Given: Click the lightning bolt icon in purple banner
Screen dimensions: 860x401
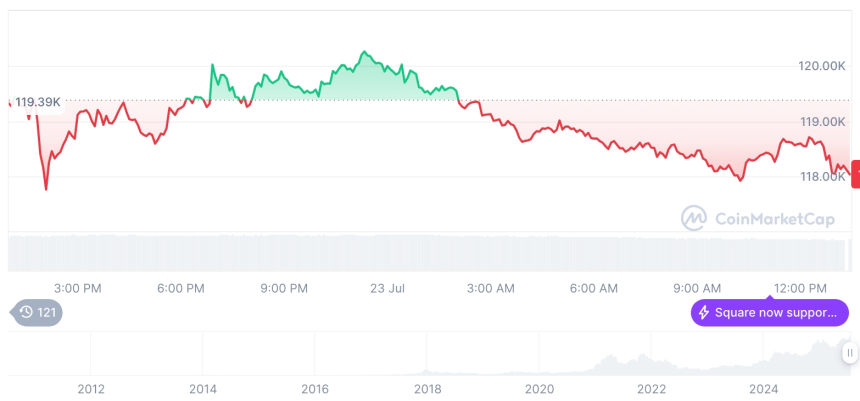Looking at the screenshot, I should tap(704, 313).
